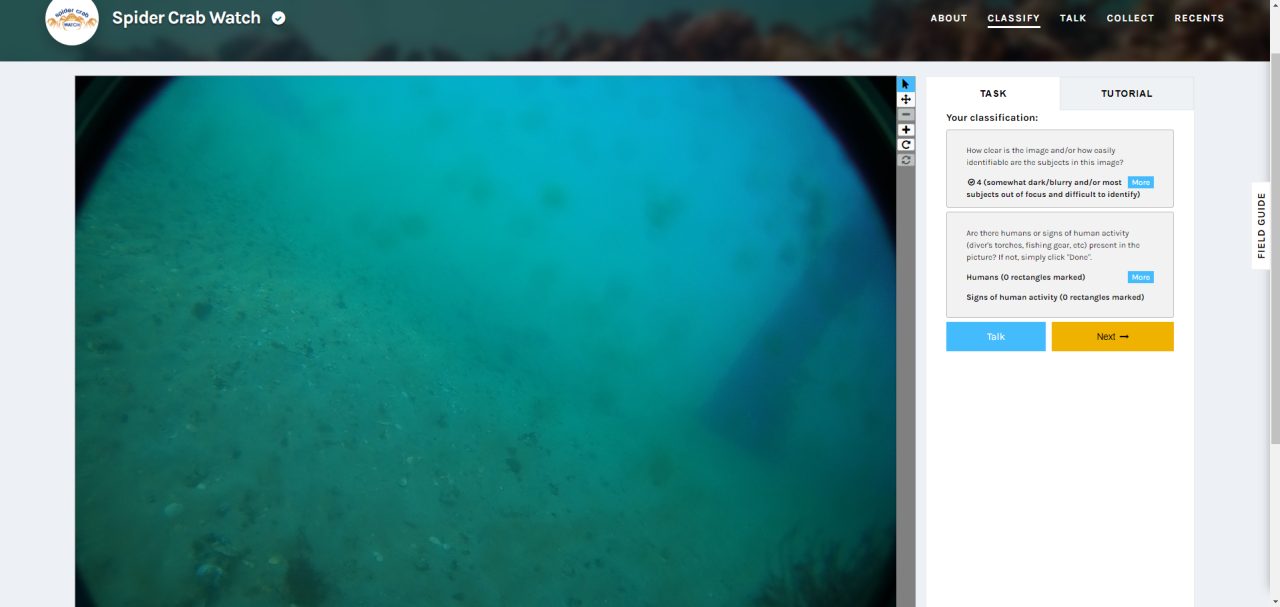The height and width of the screenshot is (607, 1280).
Task: Click More beside the image clarity answer
Action: pos(1141,182)
